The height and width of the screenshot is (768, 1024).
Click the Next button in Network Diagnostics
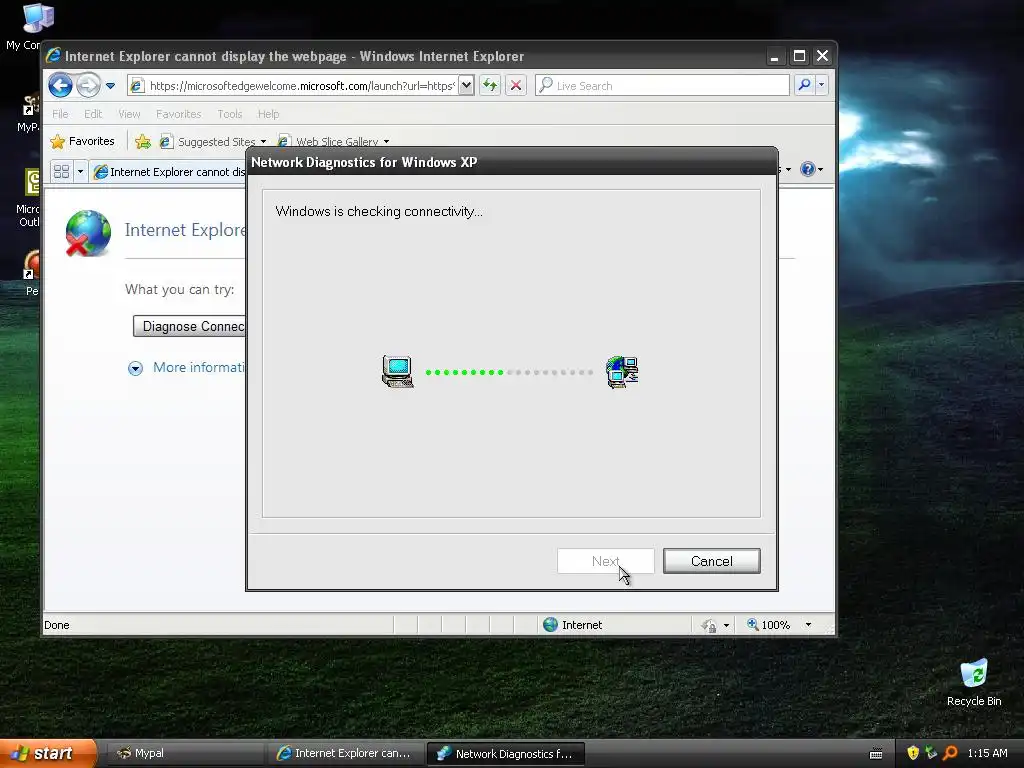point(605,561)
